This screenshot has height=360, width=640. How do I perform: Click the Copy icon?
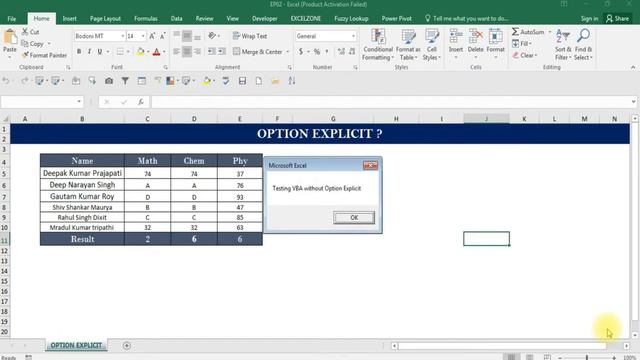coord(25,43)
